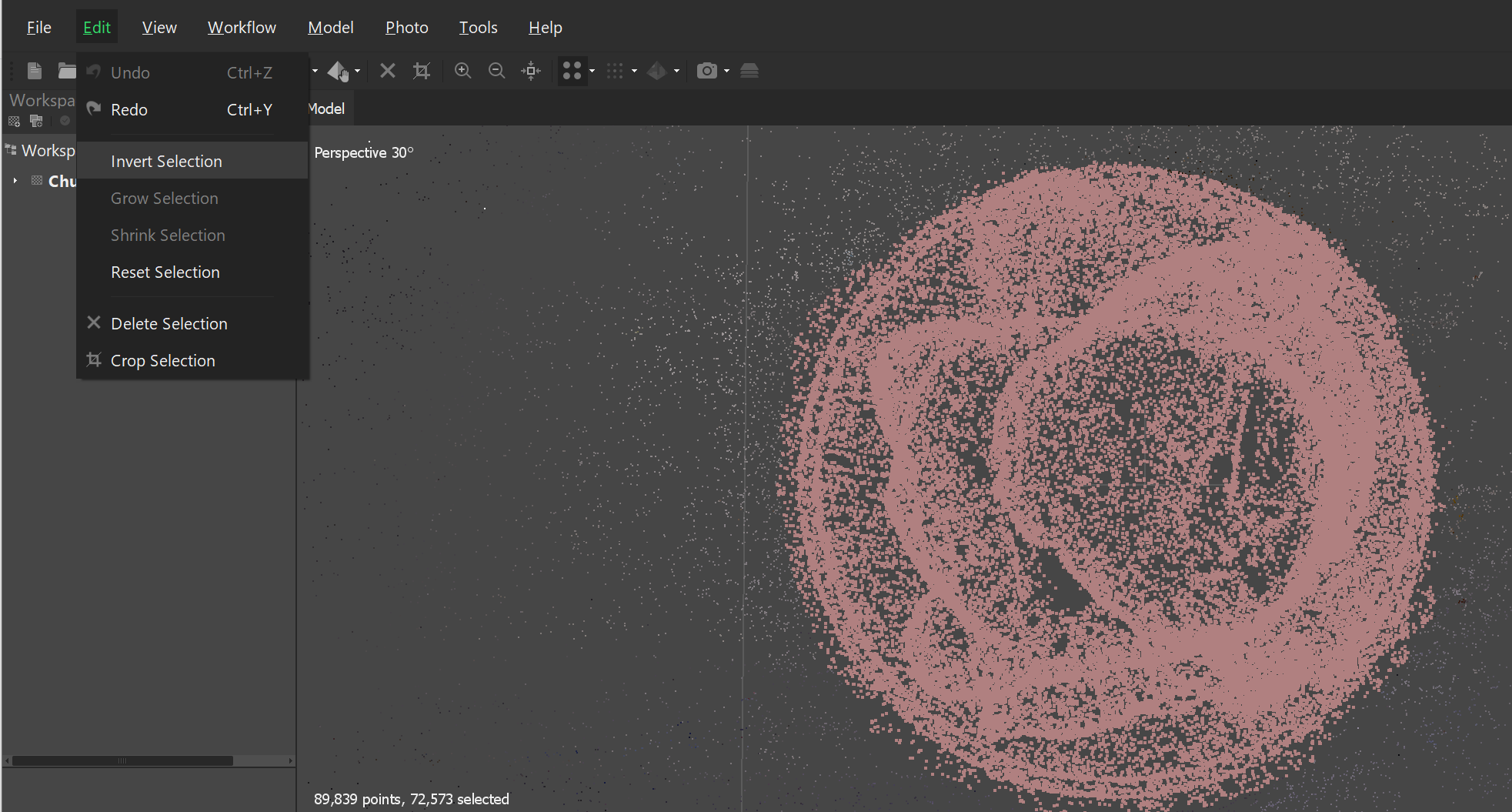
Task: Open the camera icon dropdown arrow
Action: [726, 71]
